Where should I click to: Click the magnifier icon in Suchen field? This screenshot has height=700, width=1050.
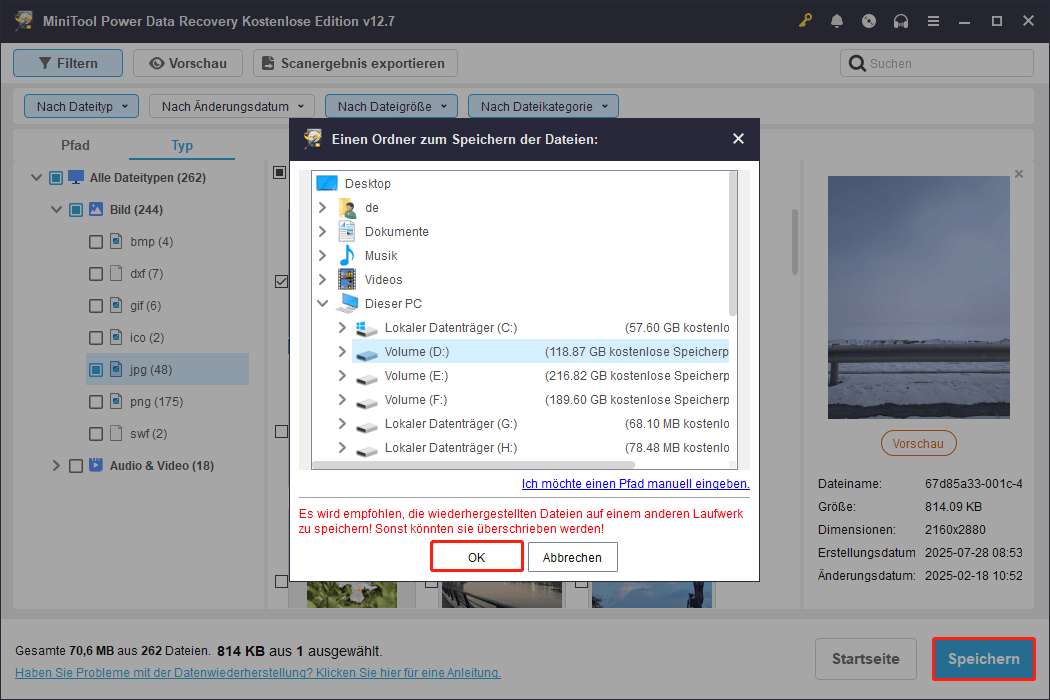(857, 62)
